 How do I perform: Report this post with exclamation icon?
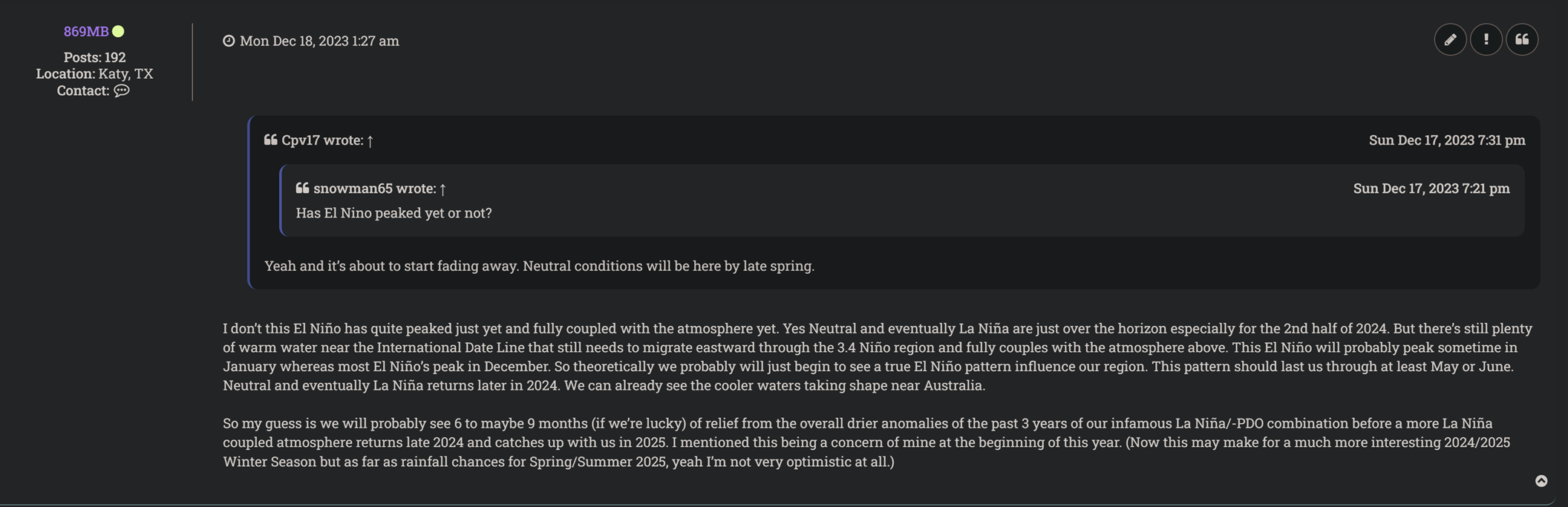(1486, 39)
